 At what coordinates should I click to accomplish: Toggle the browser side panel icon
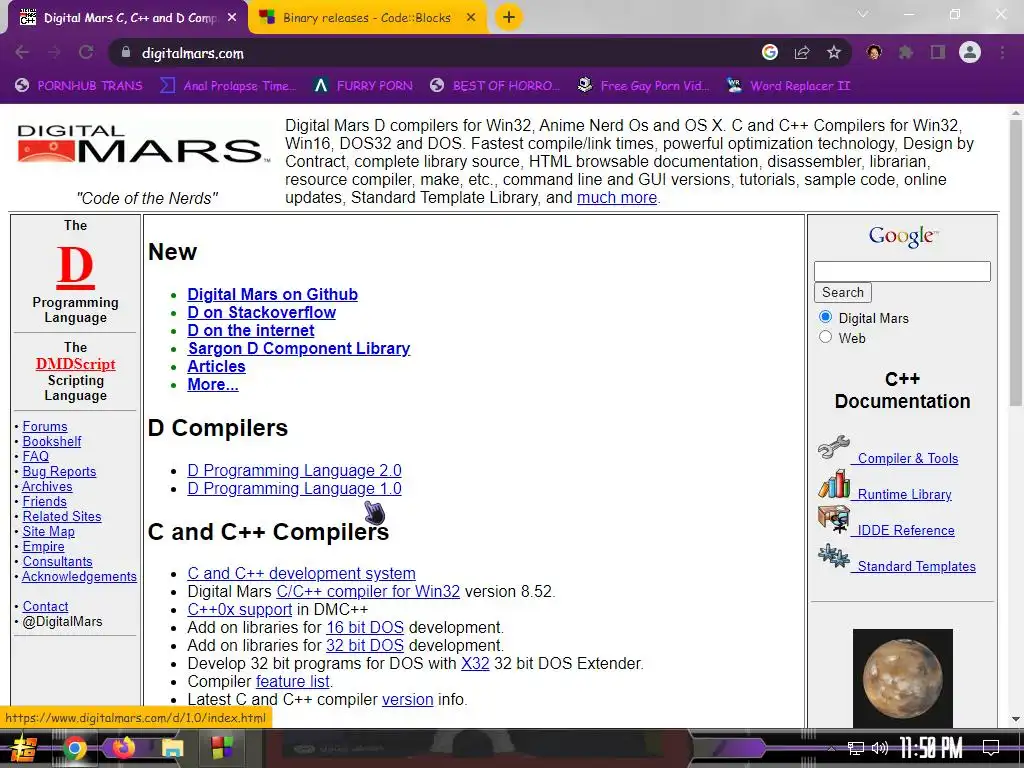(x=938, y=52)
